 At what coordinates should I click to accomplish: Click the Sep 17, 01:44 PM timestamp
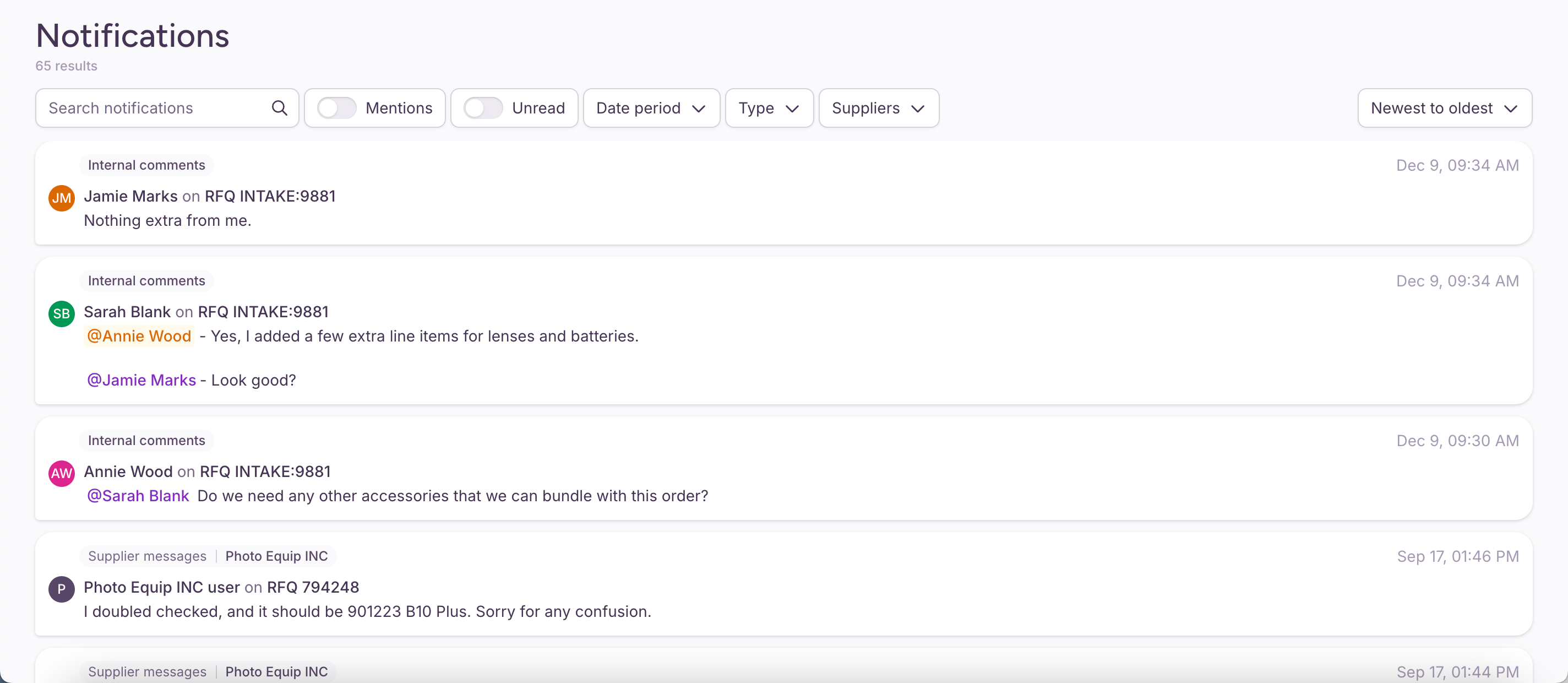point(1457,671)
